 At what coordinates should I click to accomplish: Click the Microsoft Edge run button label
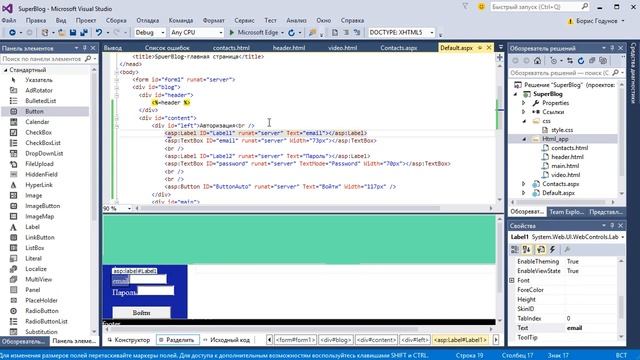click(258, 32)
